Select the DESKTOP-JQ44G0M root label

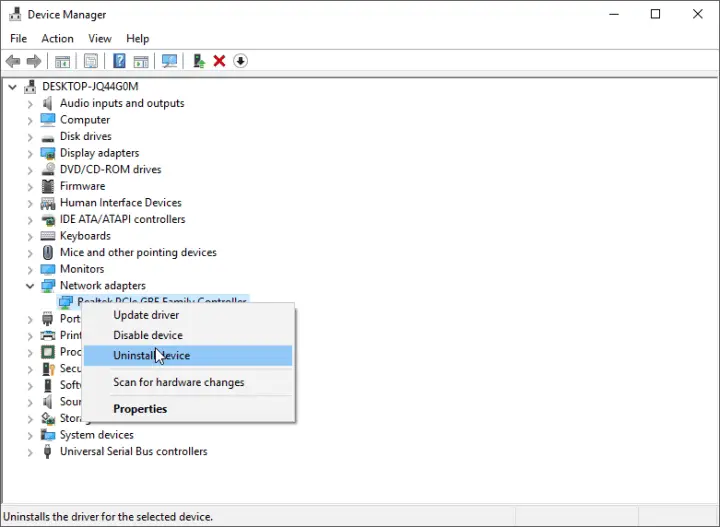90,86
